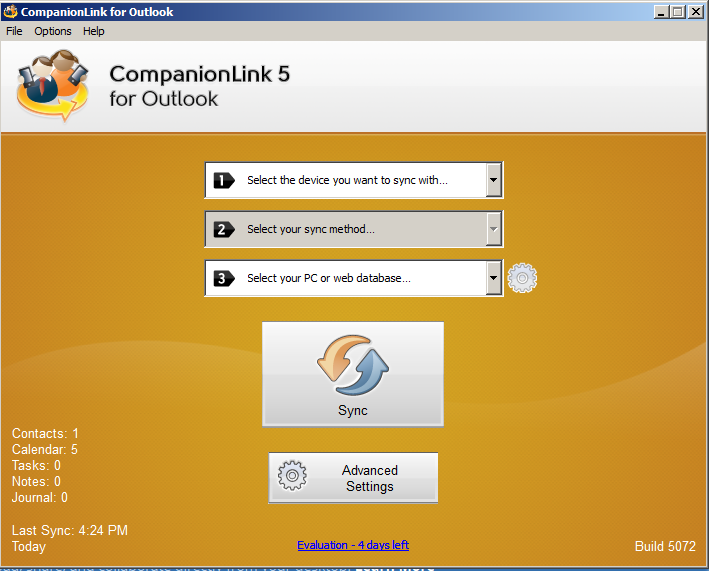Image resolution: width=709 pixels, height=576 pixels.
Task: Click the 'Tasks: 0' count
Action: tap(36, 465)
